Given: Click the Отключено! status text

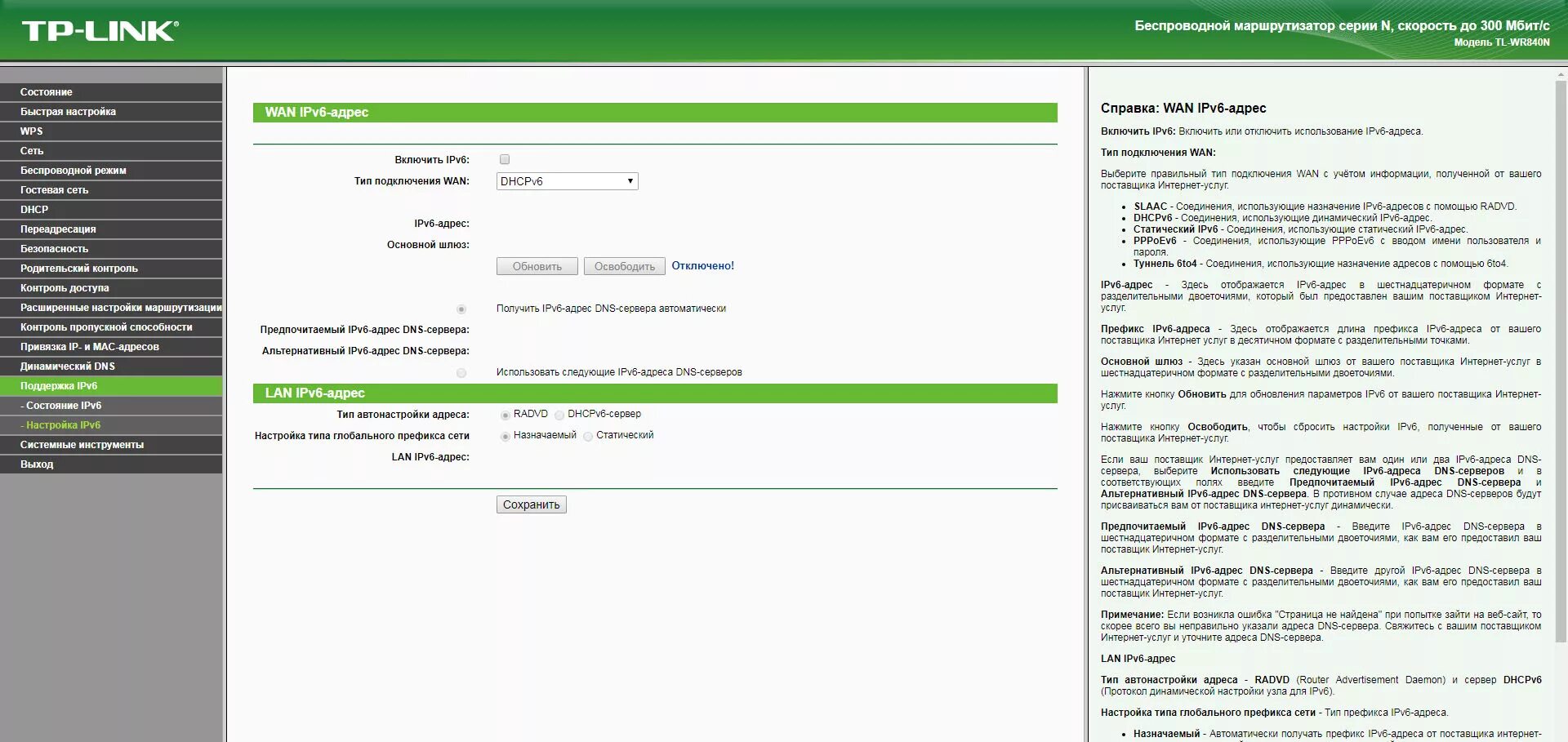Looking at the screenshot, I should 703,266.
